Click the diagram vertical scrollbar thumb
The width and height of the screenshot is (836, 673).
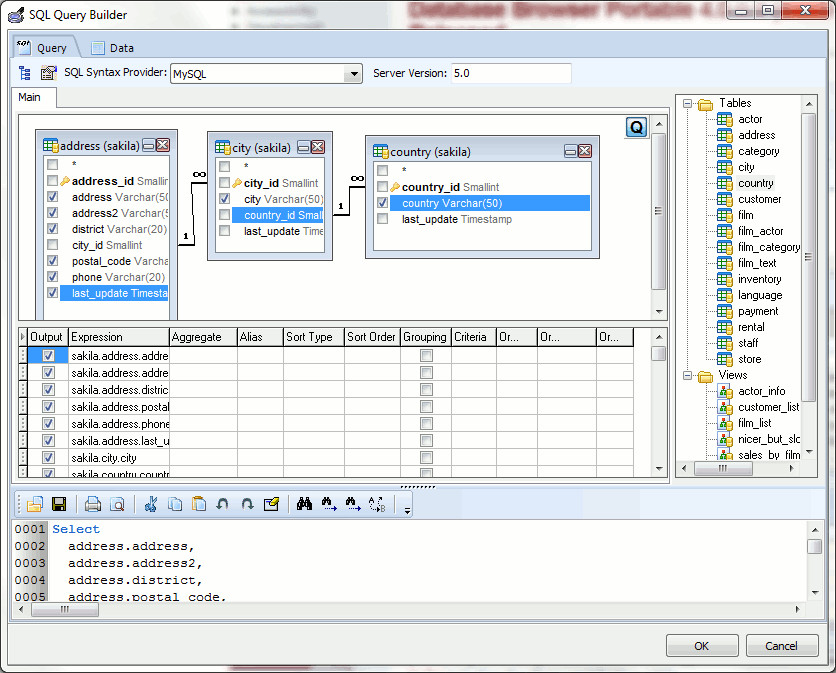pyautogui.click(x=659, y=211)
